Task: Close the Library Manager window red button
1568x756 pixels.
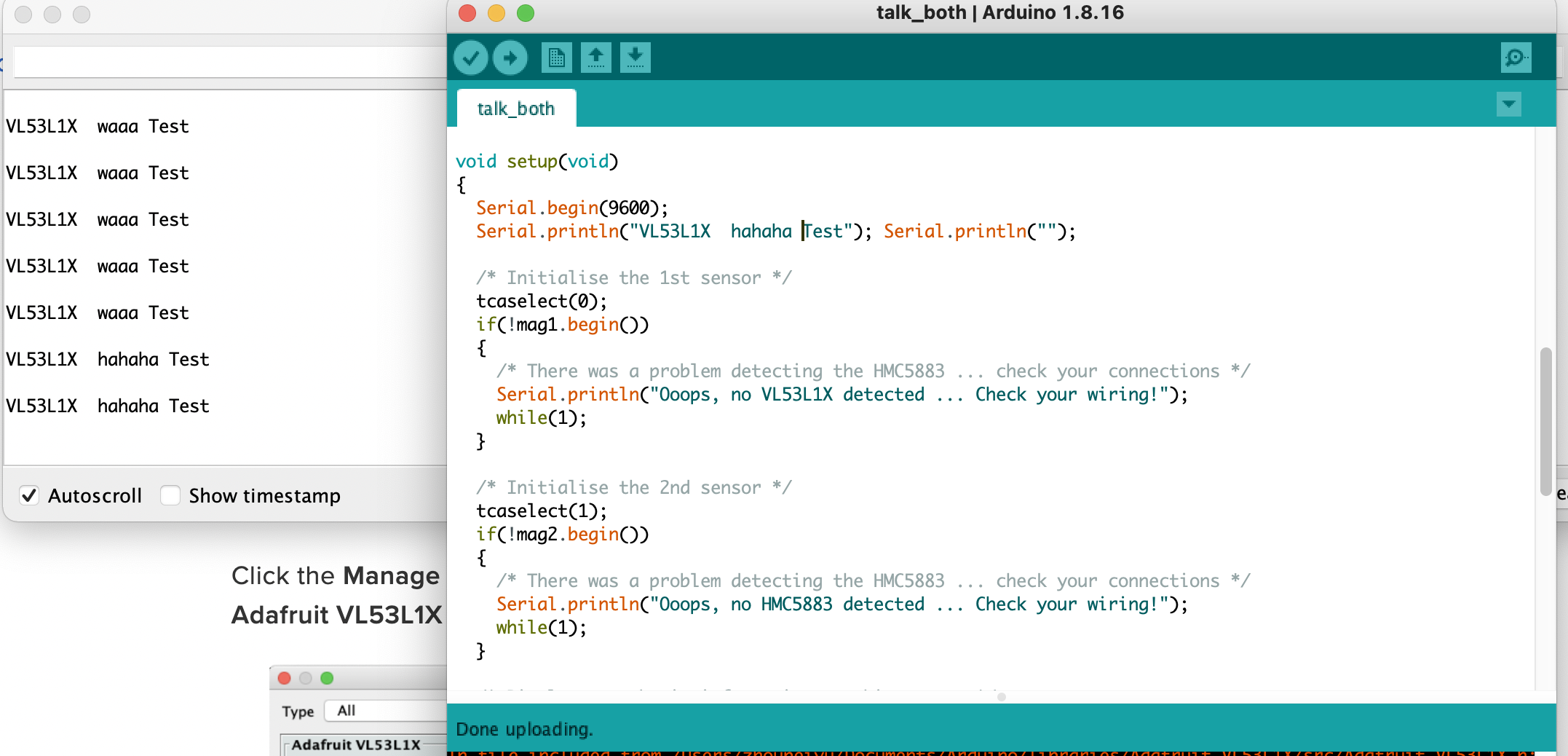Action: click(x=285, y=678)
